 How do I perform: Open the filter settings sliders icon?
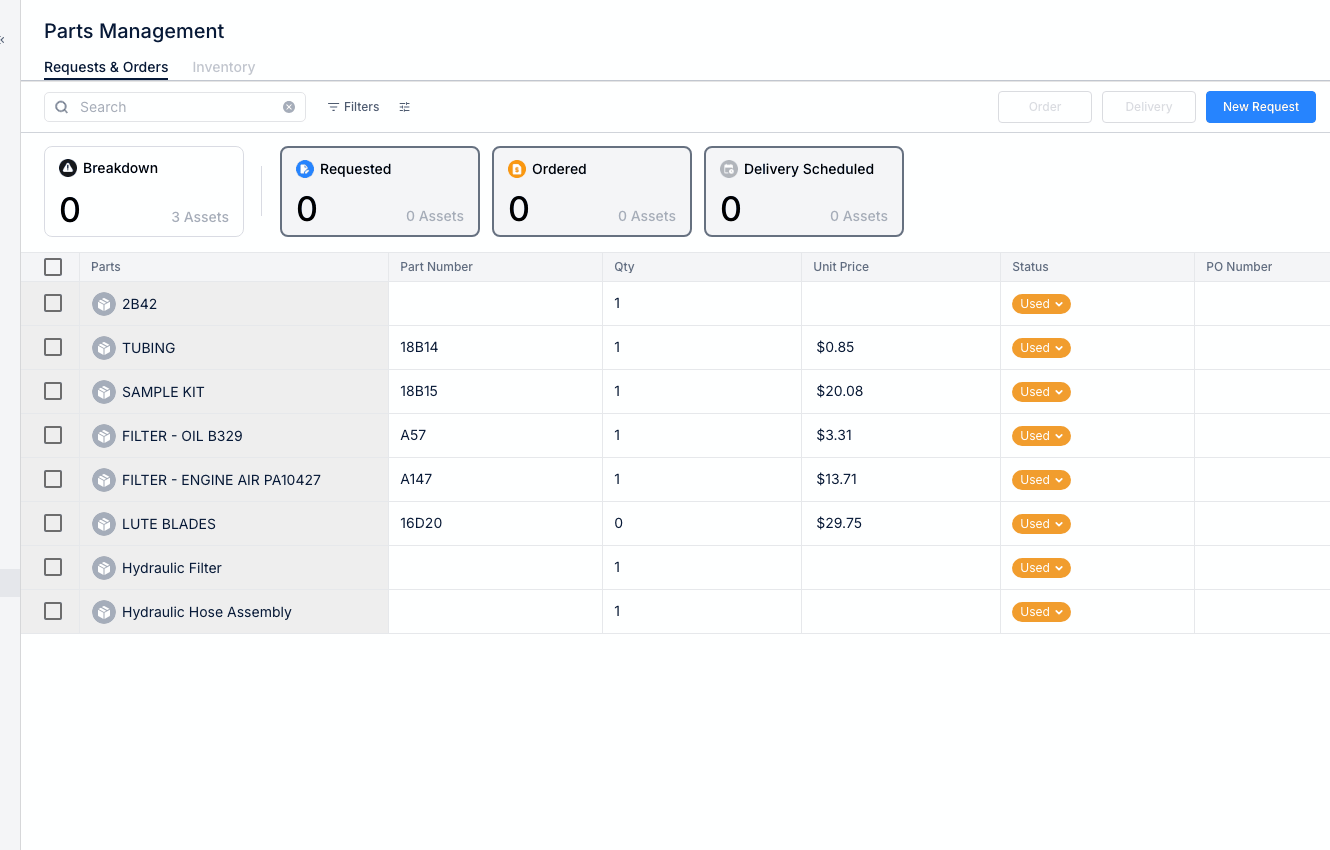click(405, 106)
